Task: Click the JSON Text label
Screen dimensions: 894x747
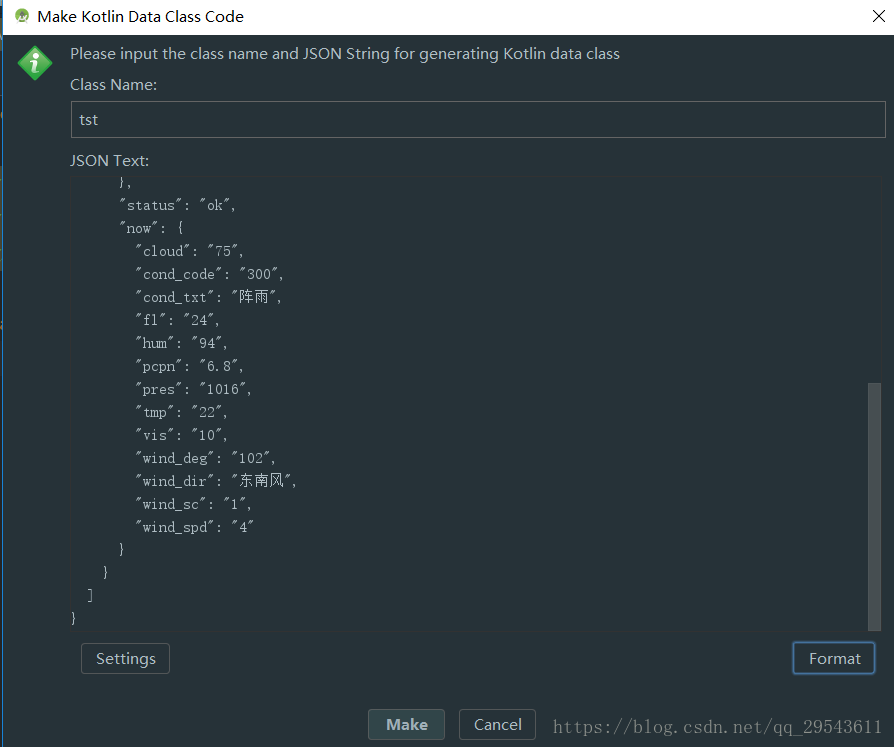Action: [109, 161]
